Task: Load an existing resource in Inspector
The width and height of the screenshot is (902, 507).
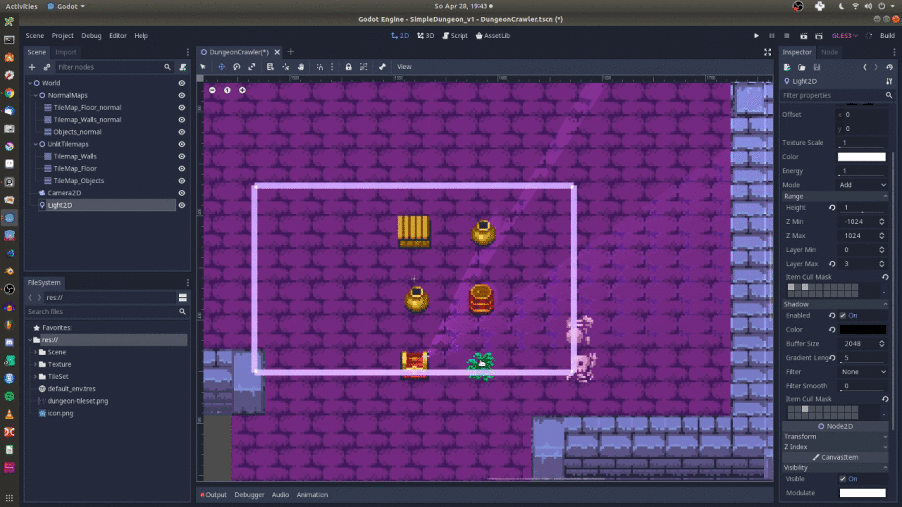Action: pyautogui.click(x=802, y=67)
